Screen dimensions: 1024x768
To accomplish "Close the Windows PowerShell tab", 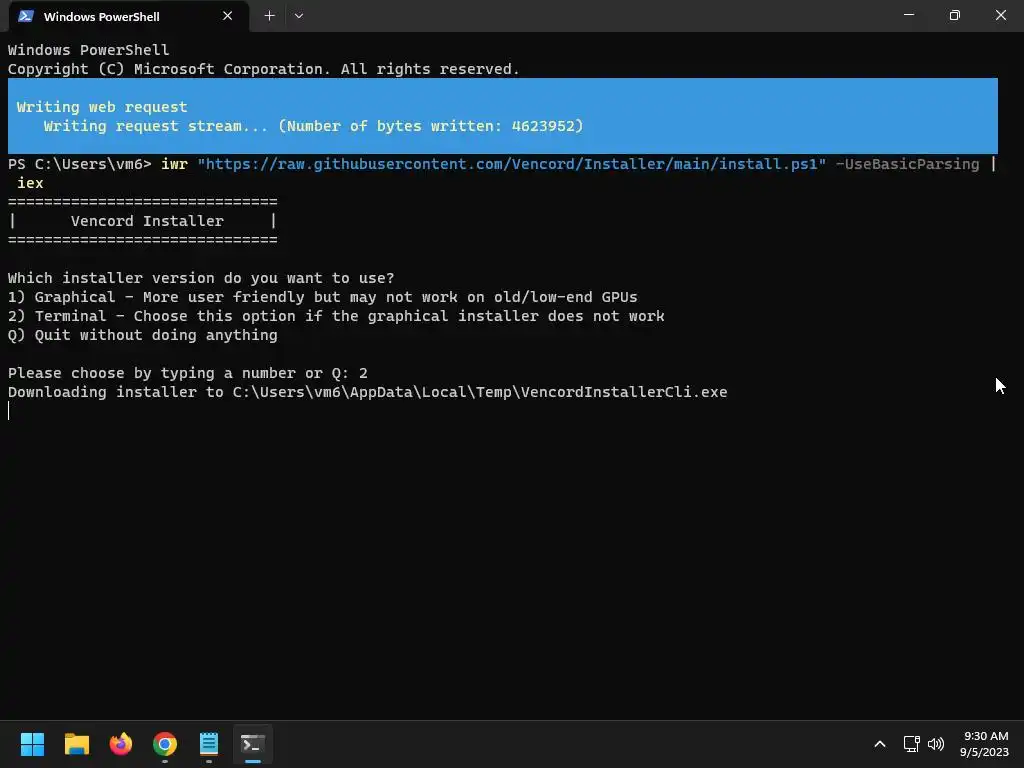I will [x=227, y=16].
